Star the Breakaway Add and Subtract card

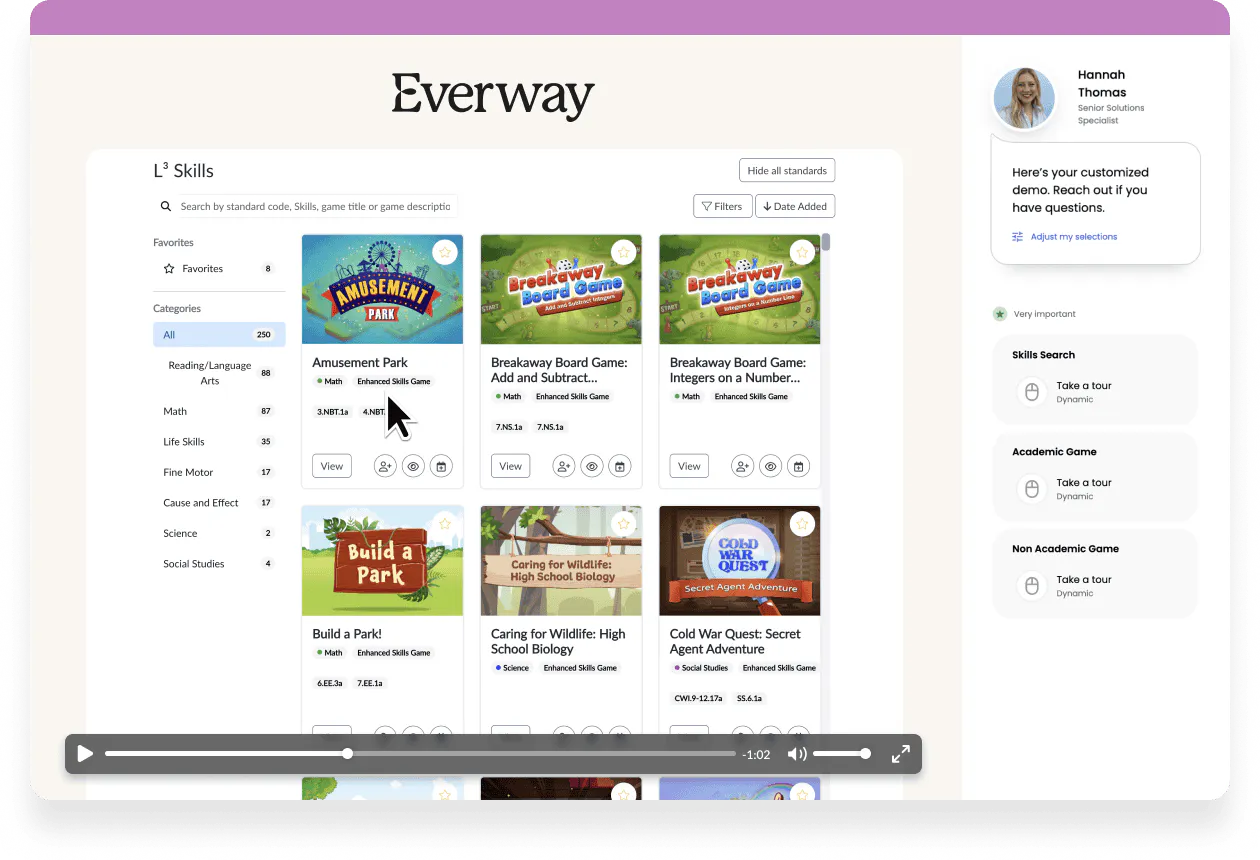(x=624, y=252)
